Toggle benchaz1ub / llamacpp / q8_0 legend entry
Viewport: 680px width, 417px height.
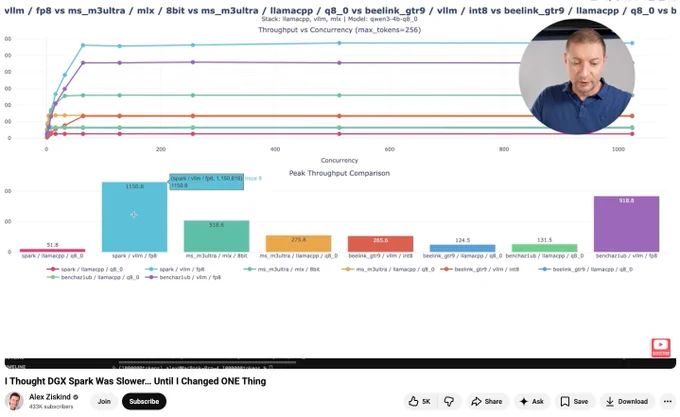coord(93,277)
